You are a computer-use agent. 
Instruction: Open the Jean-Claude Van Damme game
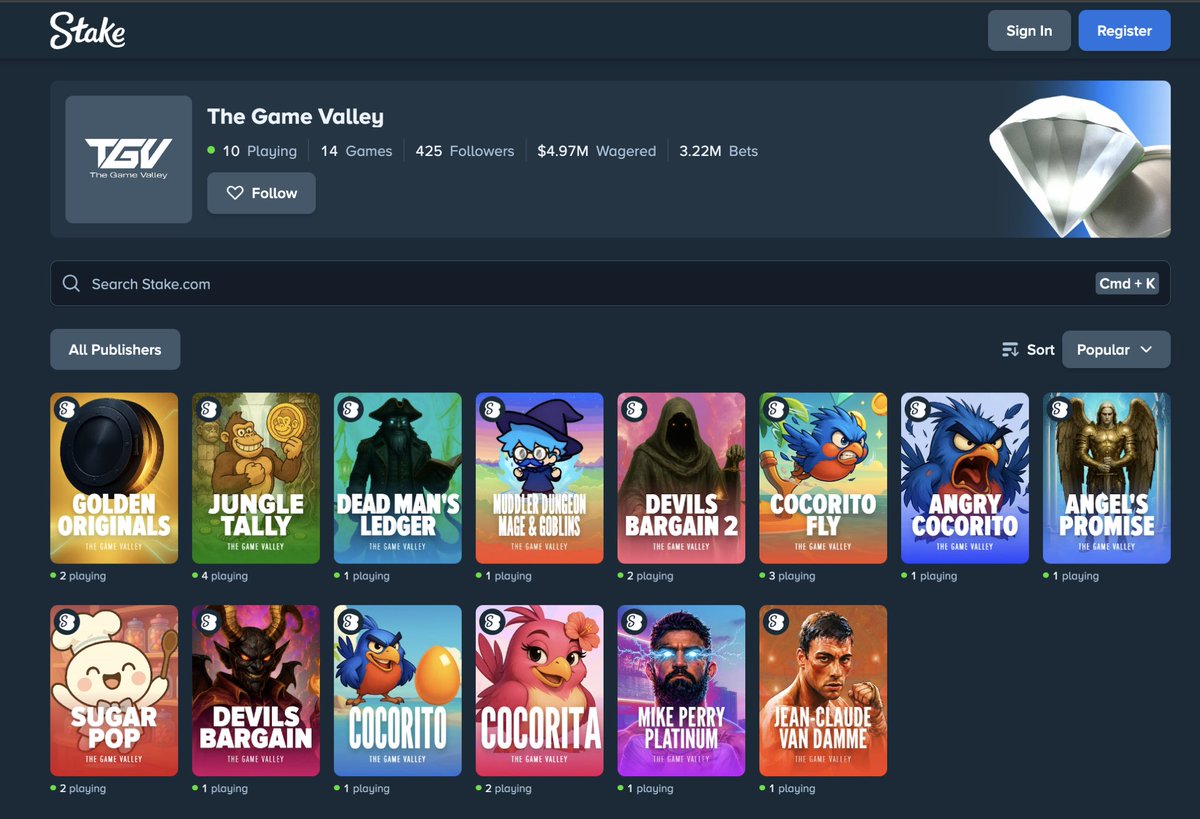(824, 691)
